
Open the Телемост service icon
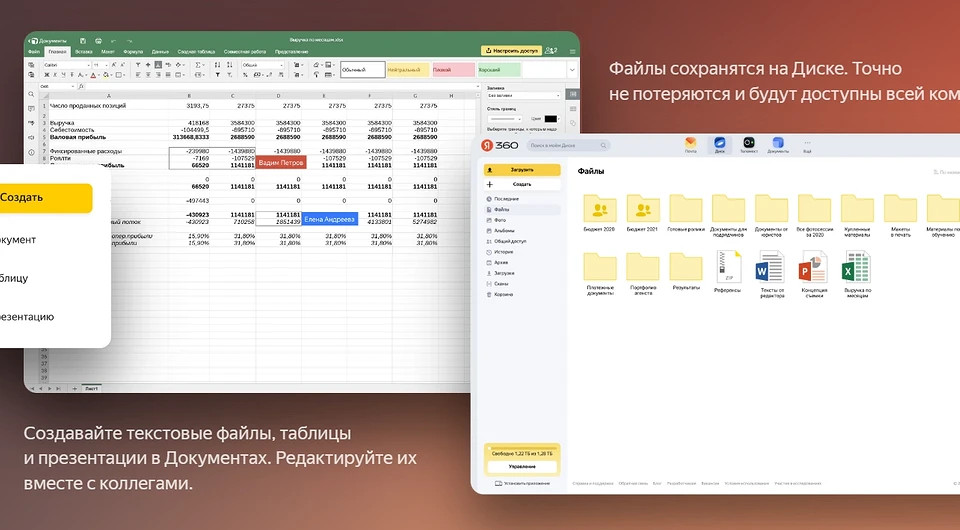tap(749, 146)
